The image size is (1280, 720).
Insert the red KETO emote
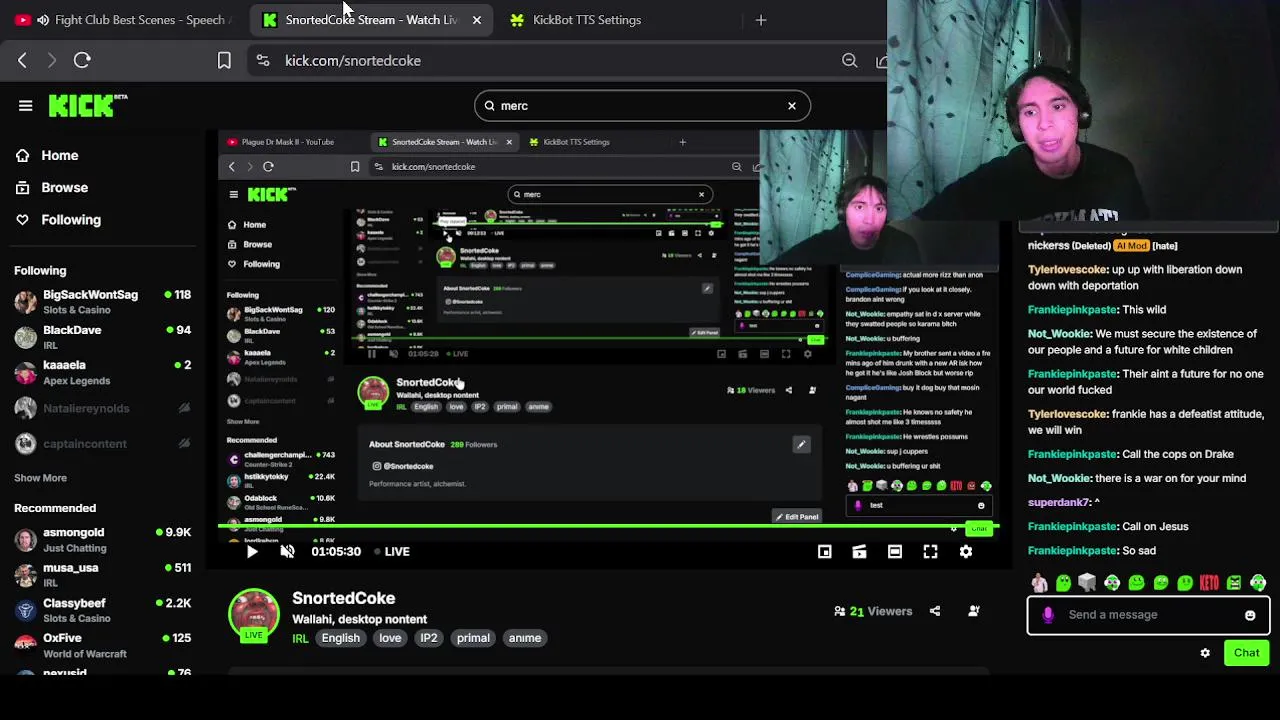point(1209,582)
